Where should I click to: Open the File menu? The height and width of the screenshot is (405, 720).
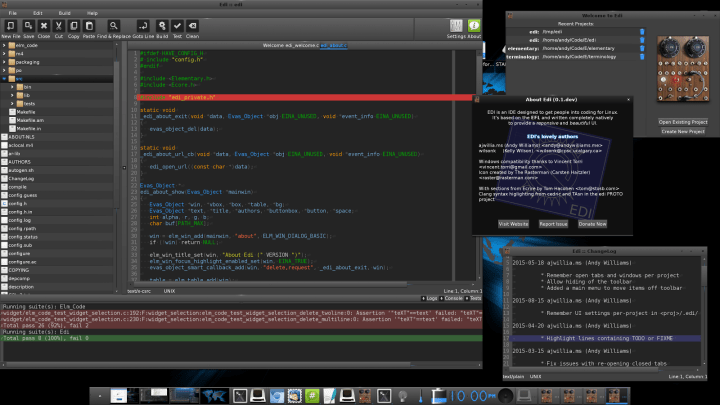point(12,13)
